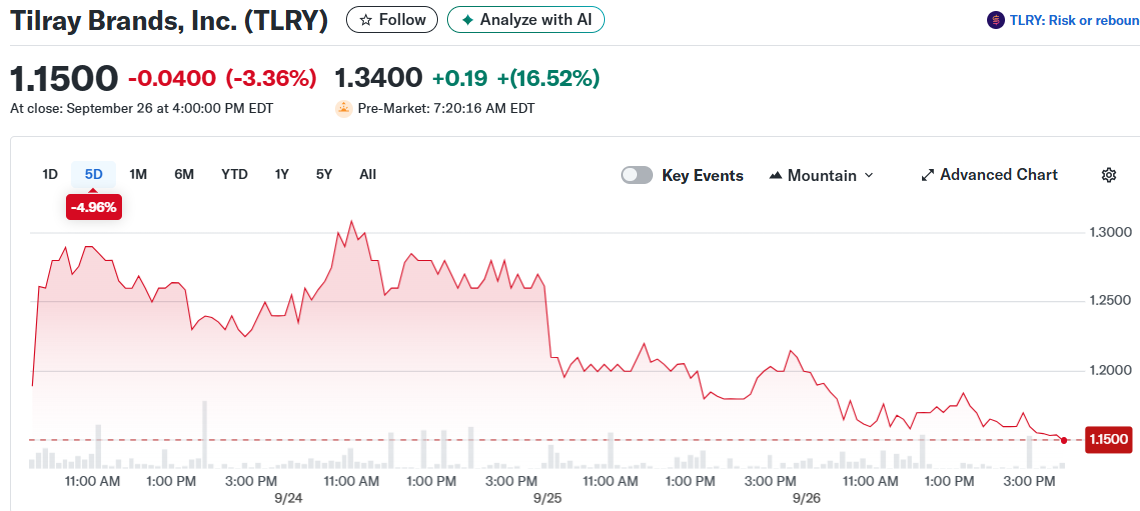Click the +0.19 +(16.52%) pre-market change
Viewport: 1140px width, 511px height.
click(x=515, y=78)
